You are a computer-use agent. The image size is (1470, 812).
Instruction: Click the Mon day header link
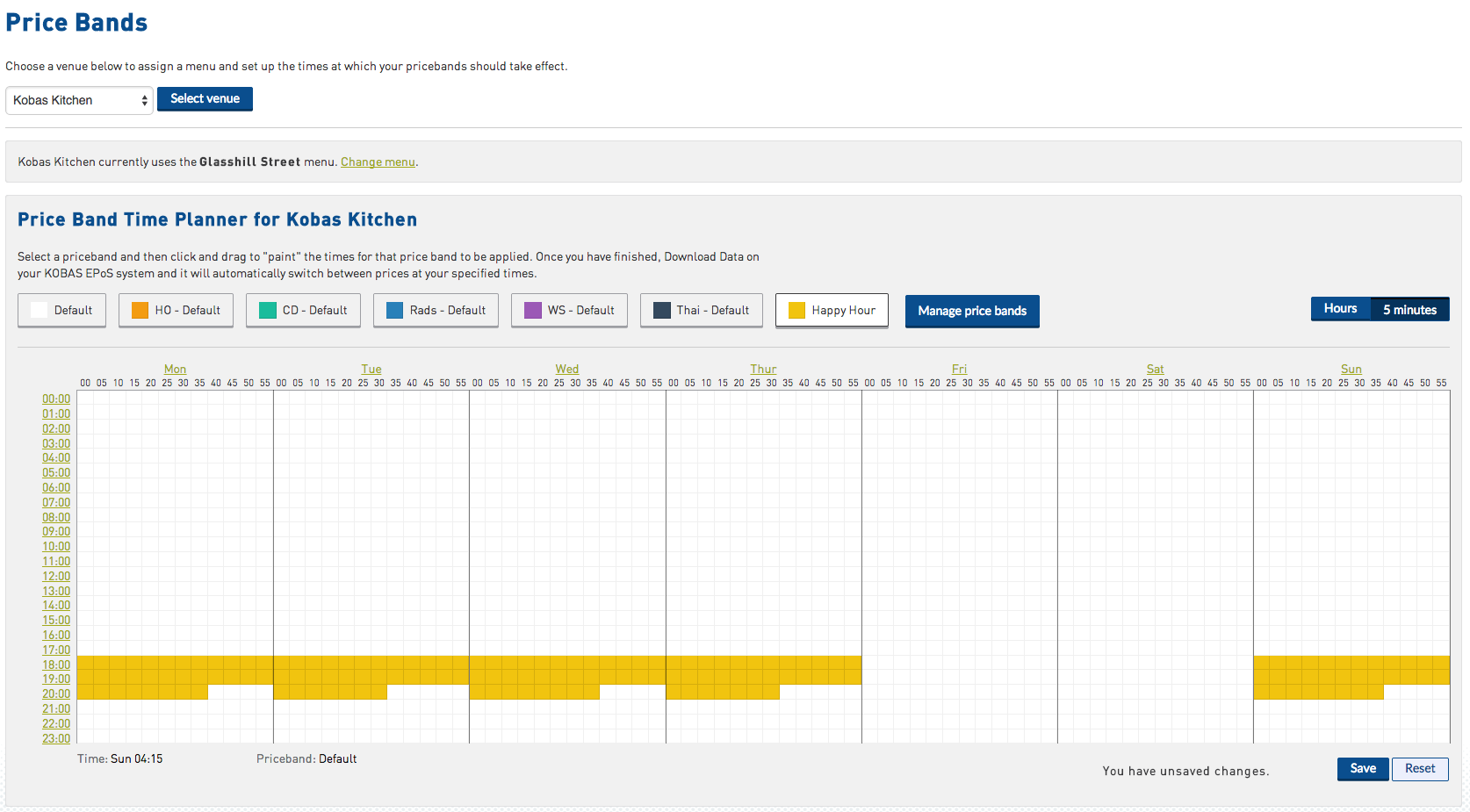click(175, 370)
